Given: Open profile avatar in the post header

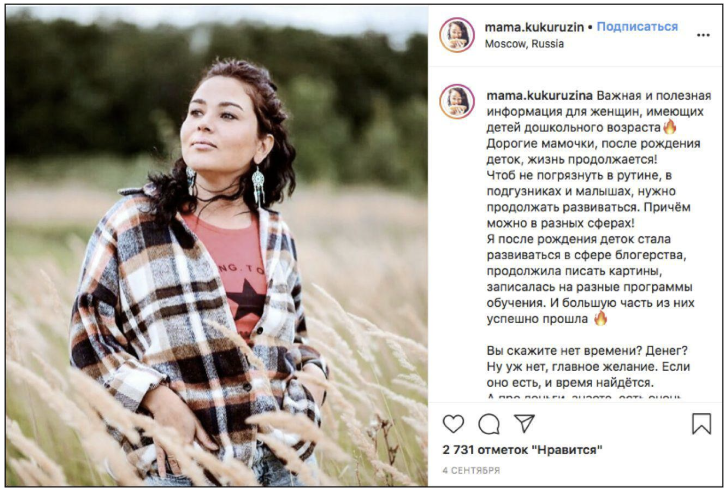Looking at the screenshot, I should pos(457,35).
